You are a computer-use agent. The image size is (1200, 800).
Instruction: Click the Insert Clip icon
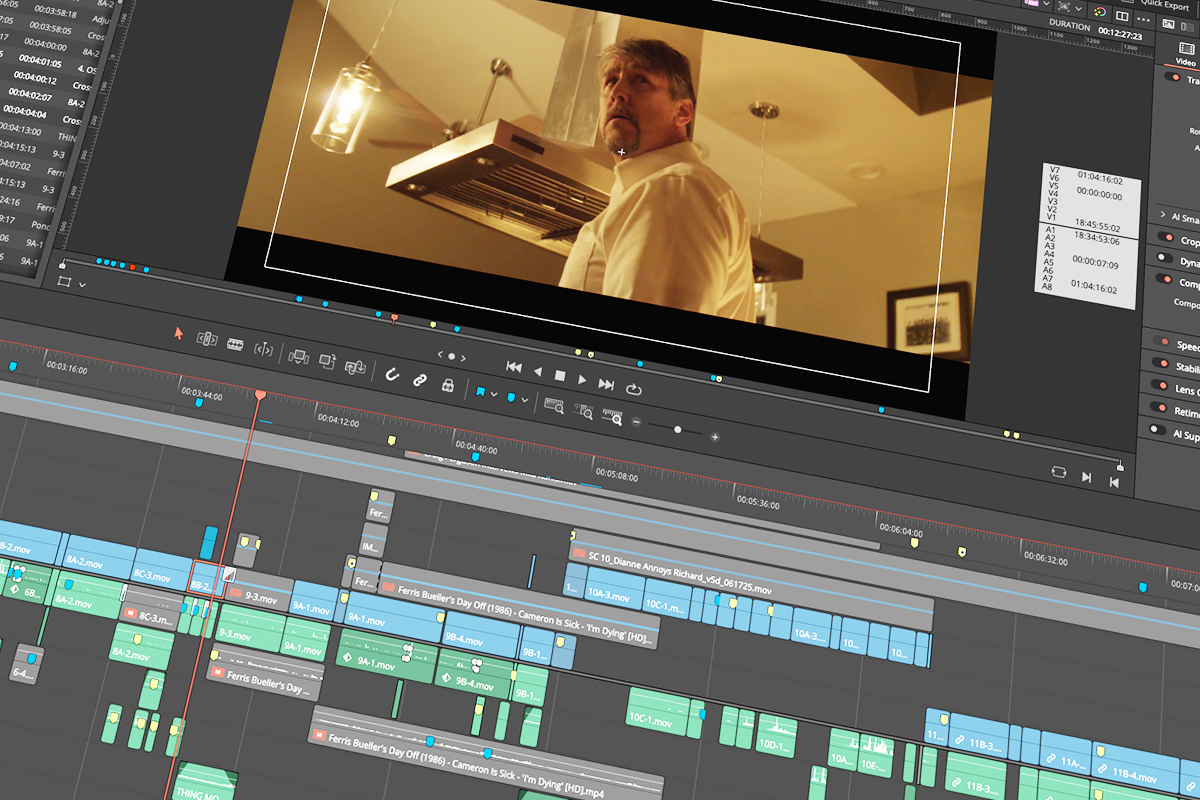click(x=298, y=355)
